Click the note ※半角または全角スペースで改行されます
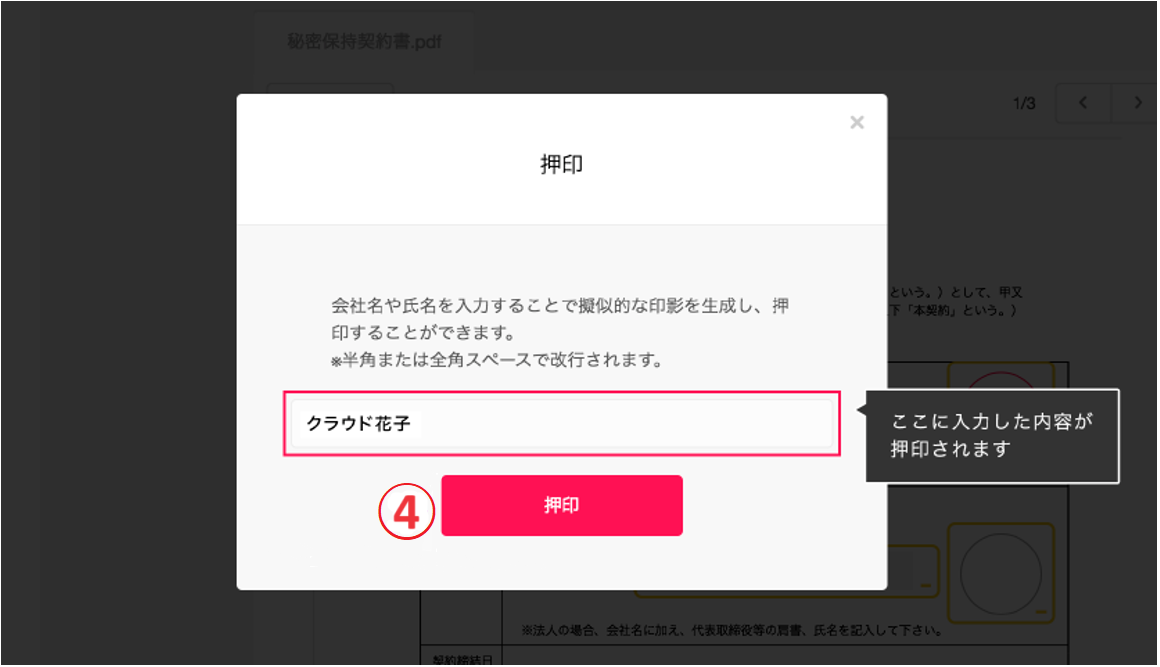 coord(496,360)
